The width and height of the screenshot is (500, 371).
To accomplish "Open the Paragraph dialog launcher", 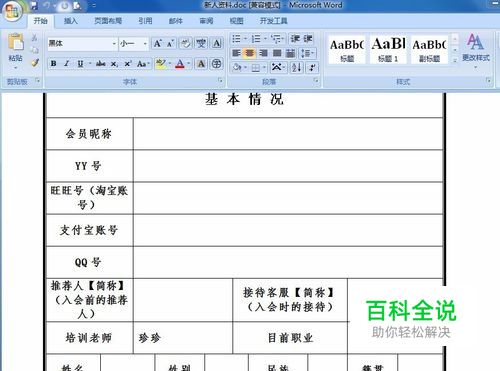I will click(316, 80).
